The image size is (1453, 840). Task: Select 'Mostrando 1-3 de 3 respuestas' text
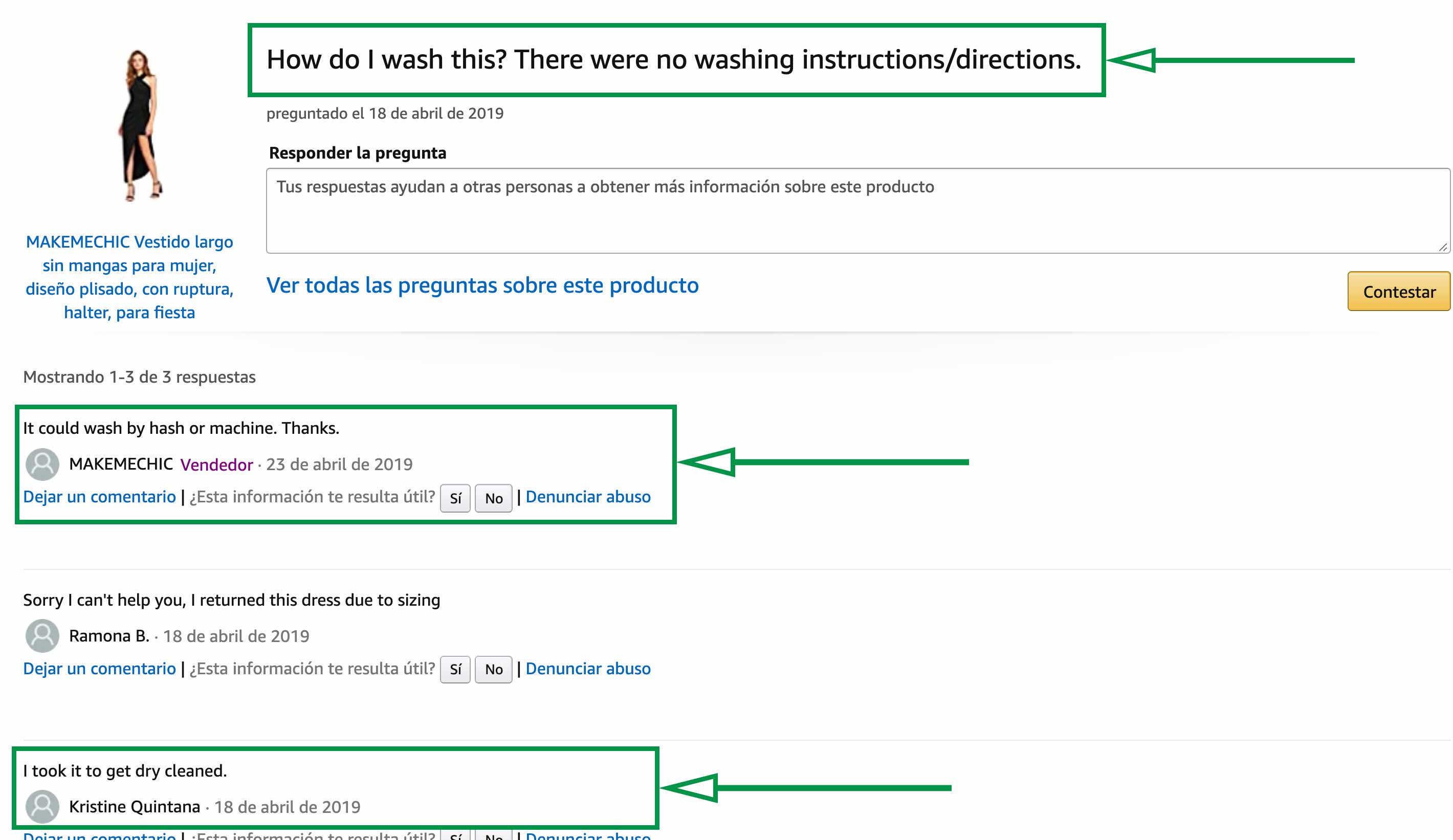[140, 377]
